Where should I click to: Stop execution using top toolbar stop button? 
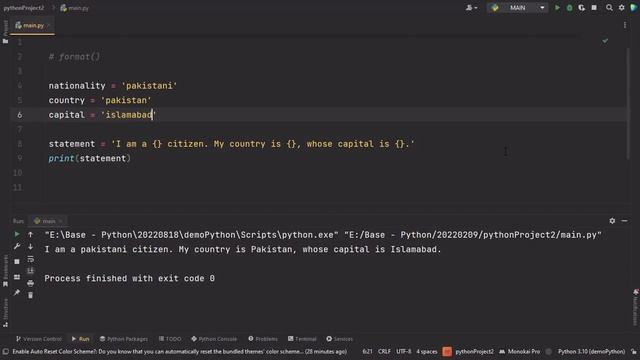(594, 8)
